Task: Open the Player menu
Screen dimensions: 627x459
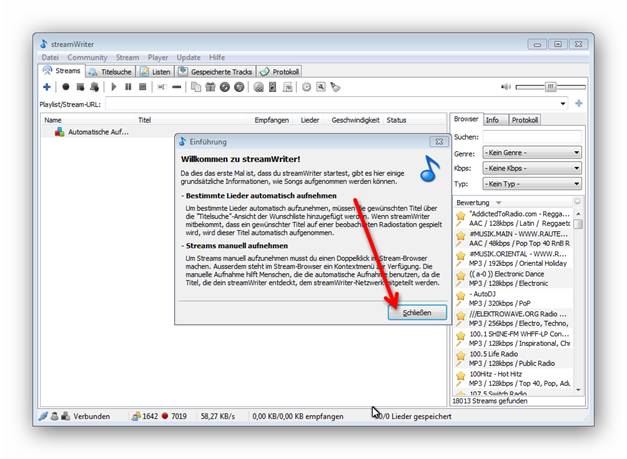Action: coord(158,58)
